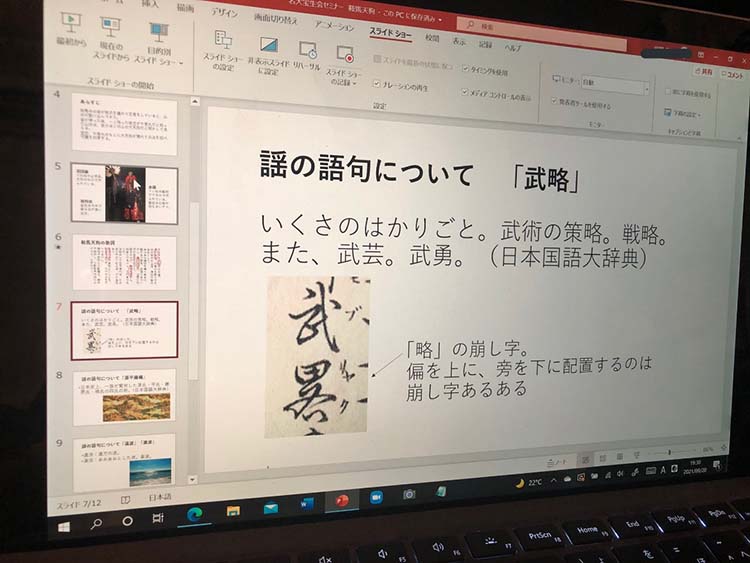Click the accessibility check icon in status bar

125,500
